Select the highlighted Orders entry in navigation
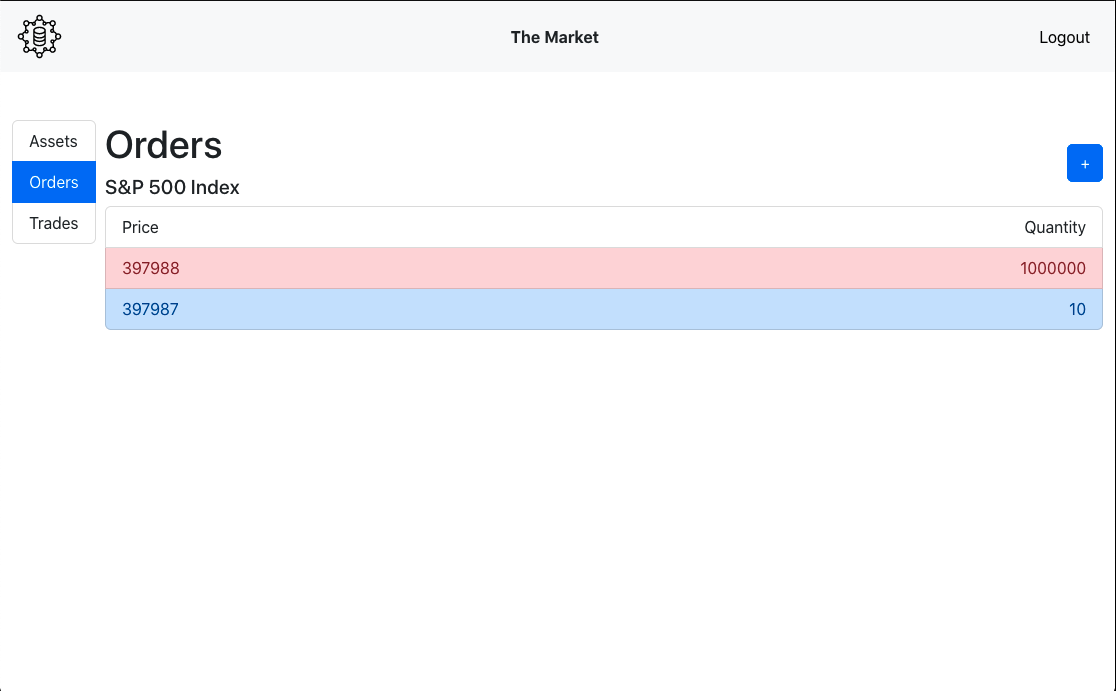The width and height of the screenshot is (1116, 691). click(x=53, y=182)
